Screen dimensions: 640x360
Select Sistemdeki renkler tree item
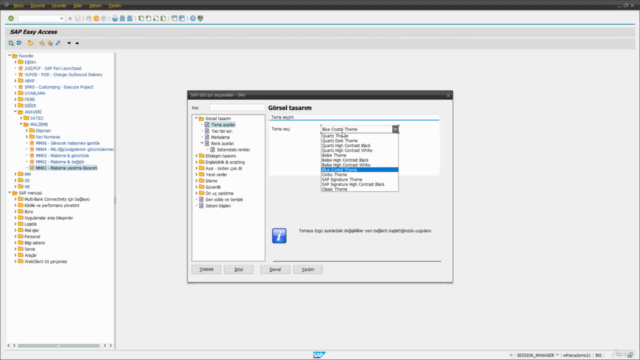pyautogui.click(x=233, y=150)
